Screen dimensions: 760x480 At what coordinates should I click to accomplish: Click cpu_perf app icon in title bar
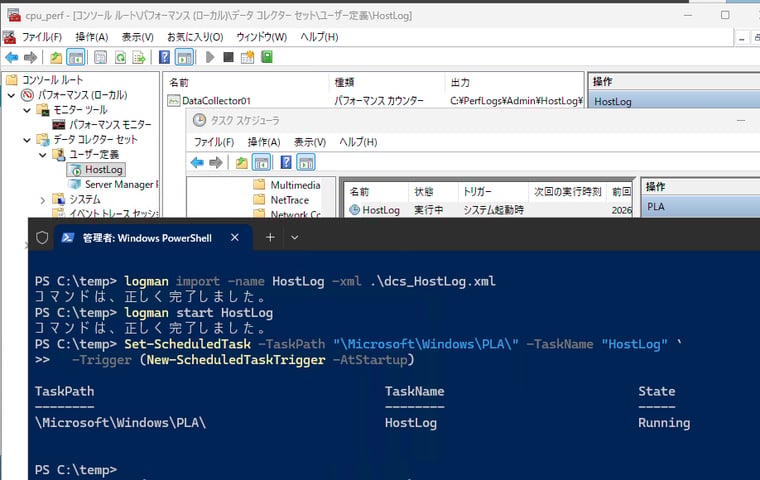tap(14, 16)
